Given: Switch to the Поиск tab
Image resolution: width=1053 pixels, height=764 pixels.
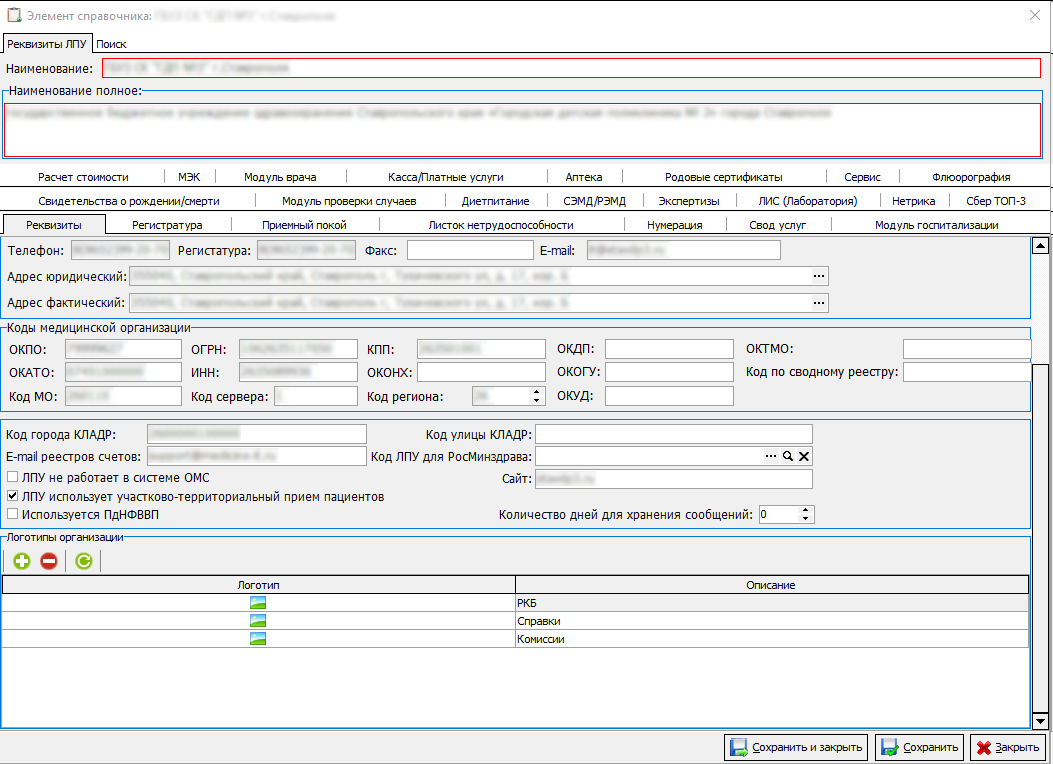Looking at the screenshot, I should pyautogui.click(x=111, y=44).
